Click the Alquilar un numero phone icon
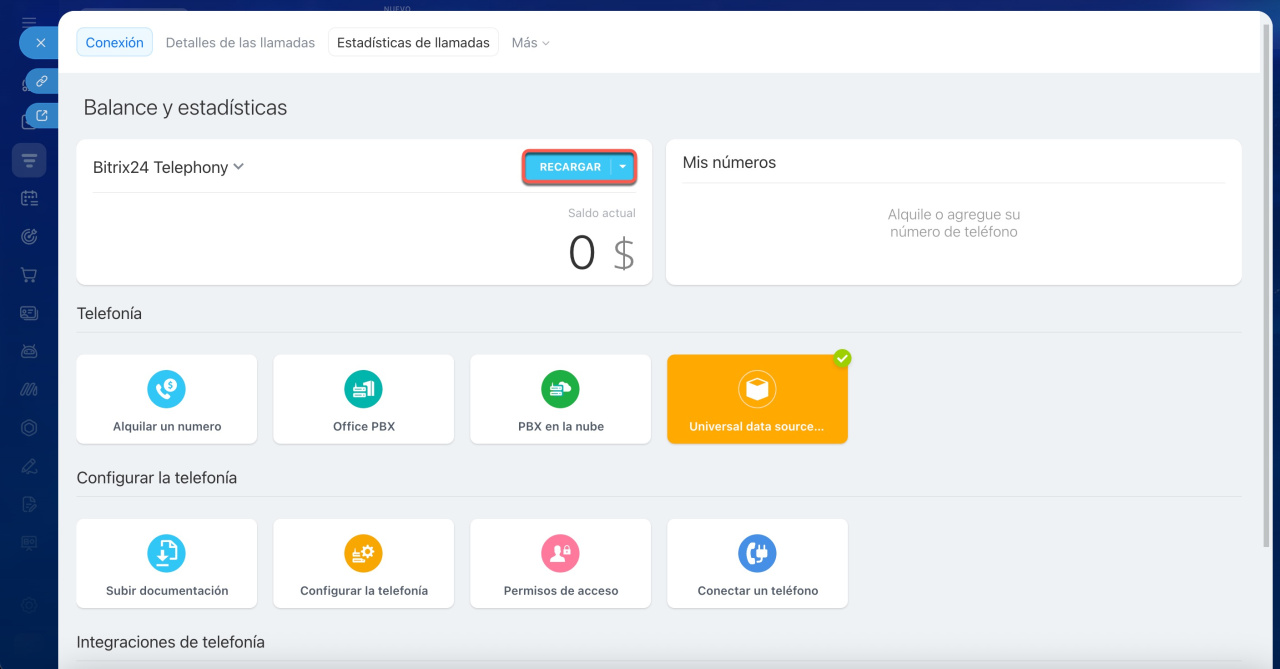 click(x=166, y=388)
